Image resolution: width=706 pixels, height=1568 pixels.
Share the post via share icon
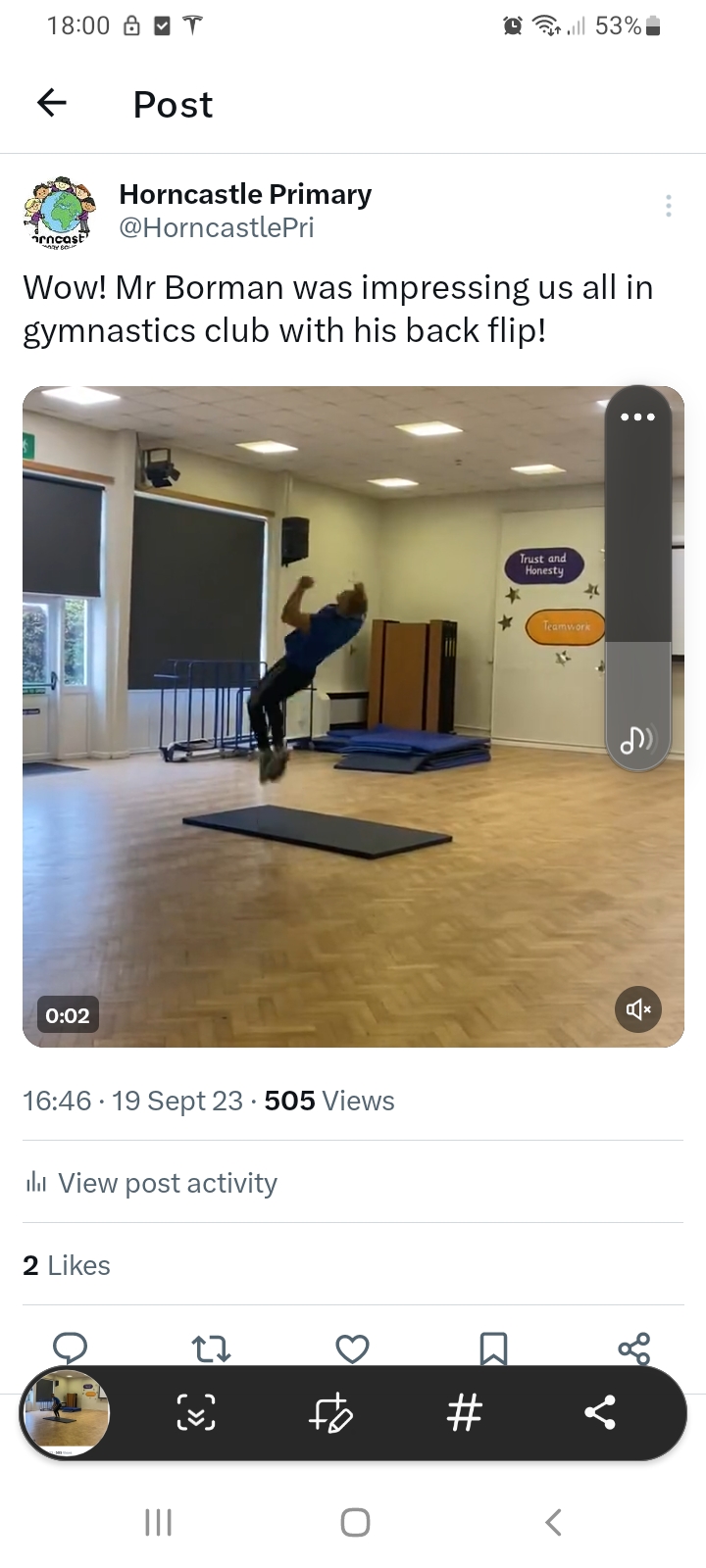point(634,1348)
